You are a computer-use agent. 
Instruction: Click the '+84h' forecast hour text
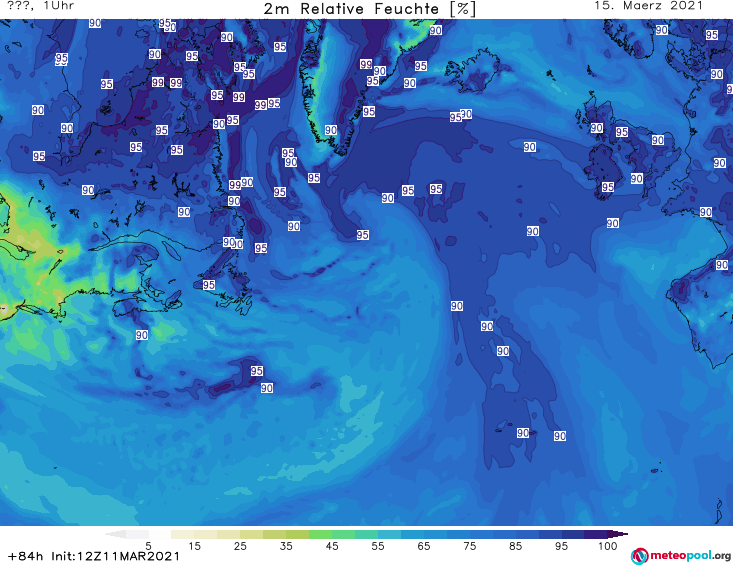tap(26, 557)
